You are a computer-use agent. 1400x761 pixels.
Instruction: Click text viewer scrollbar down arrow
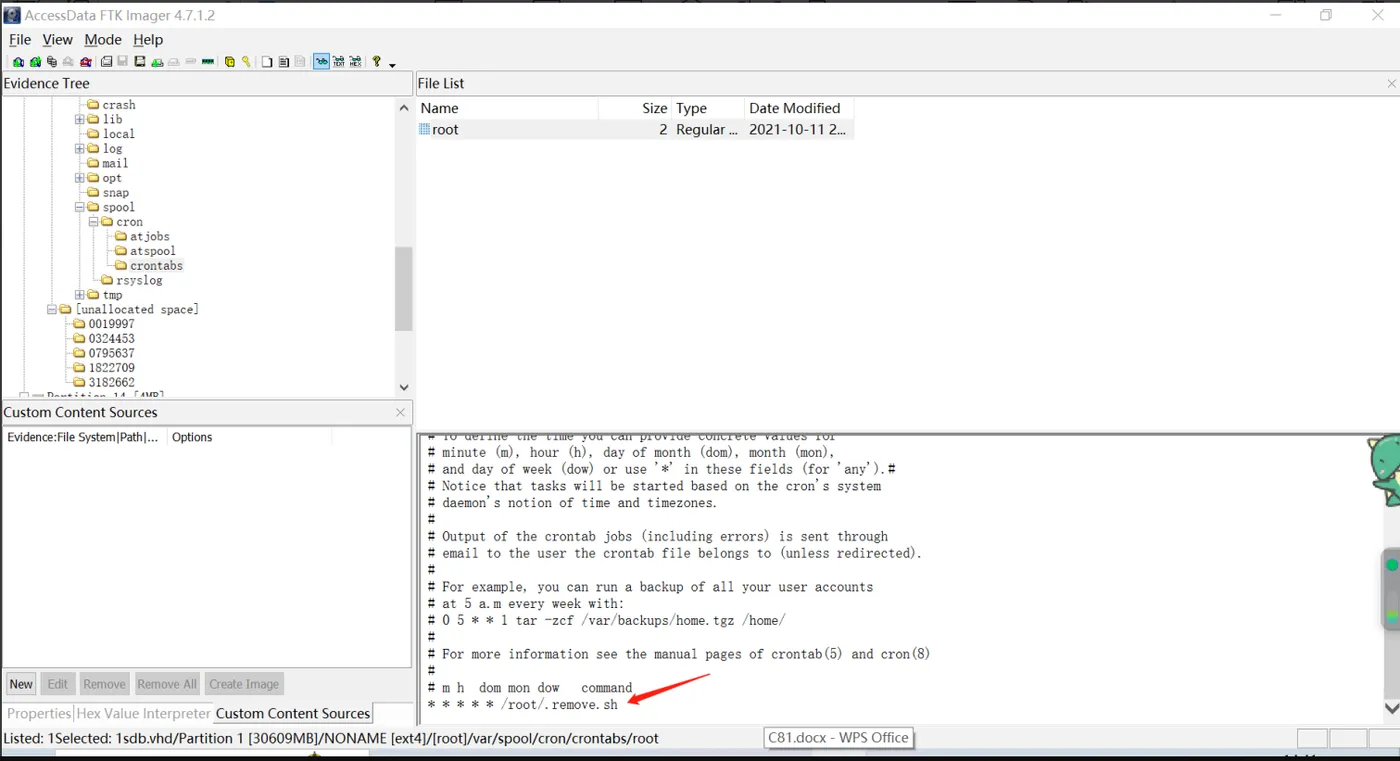pyautogui.click(x=1391, y=708)
